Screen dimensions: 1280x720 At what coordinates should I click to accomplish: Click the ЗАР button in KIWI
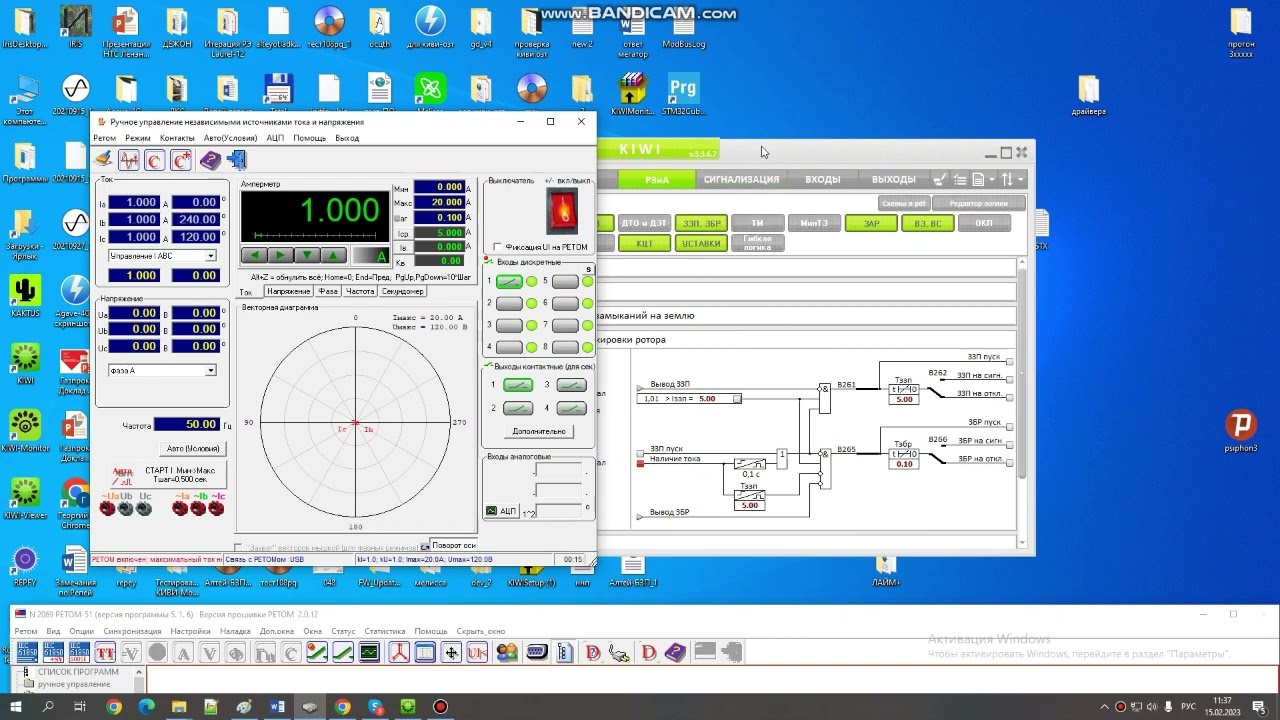coord(872,224)
